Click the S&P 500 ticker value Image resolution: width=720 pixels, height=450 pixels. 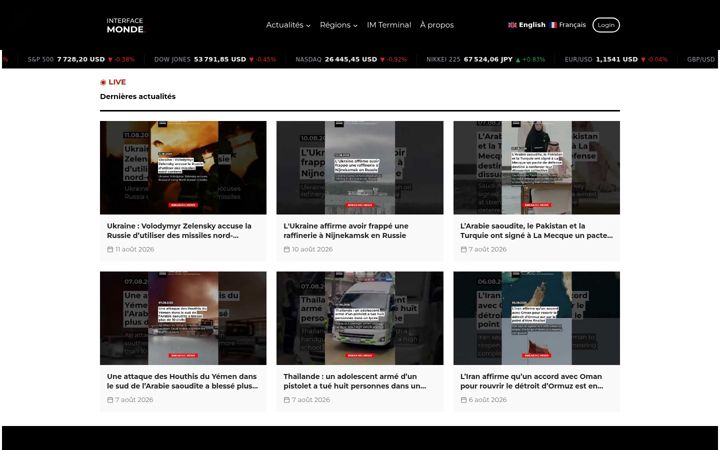coord(81,59)
